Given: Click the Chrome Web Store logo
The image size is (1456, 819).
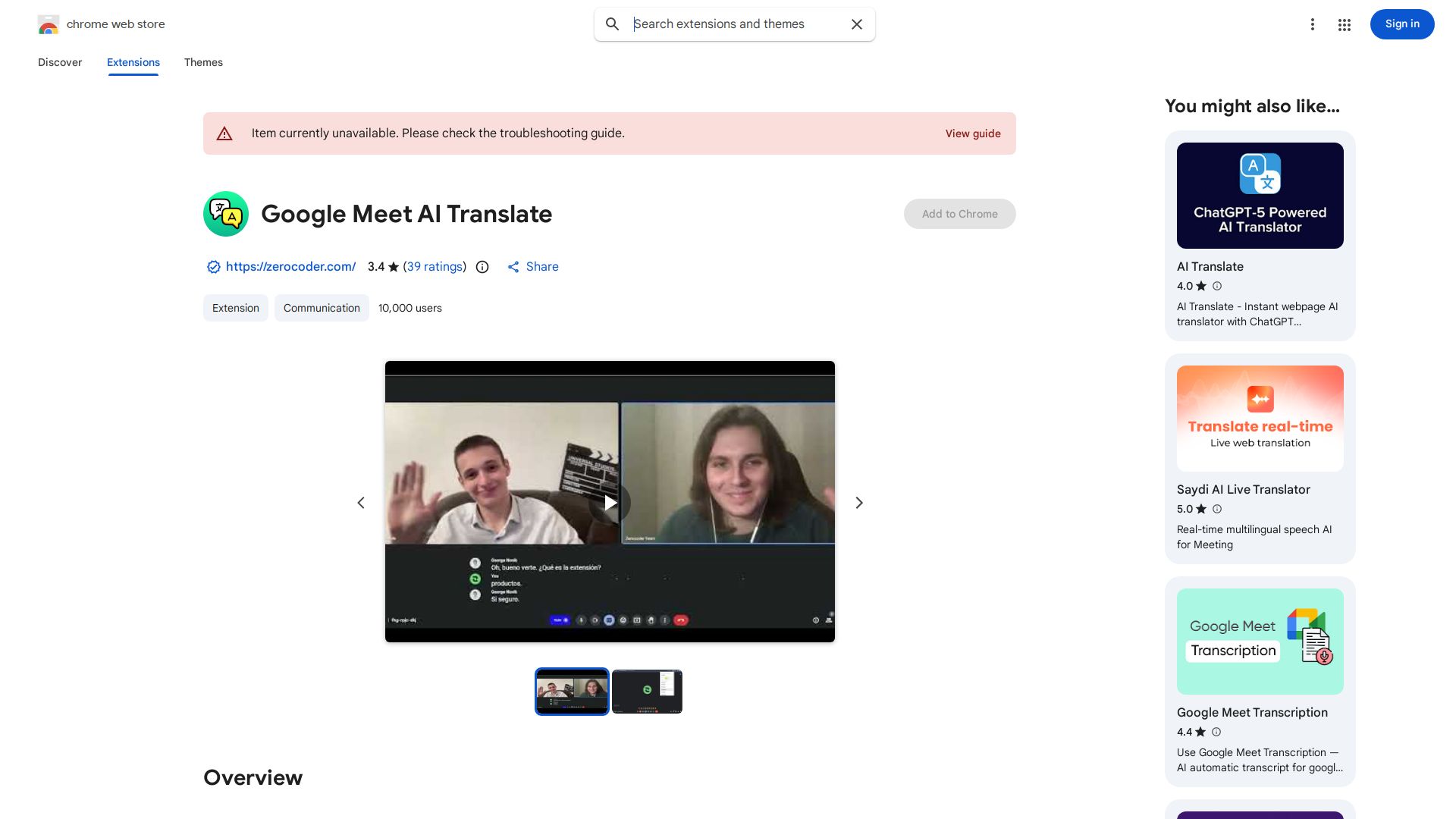Looking at the screenshot, I should 49,24.
